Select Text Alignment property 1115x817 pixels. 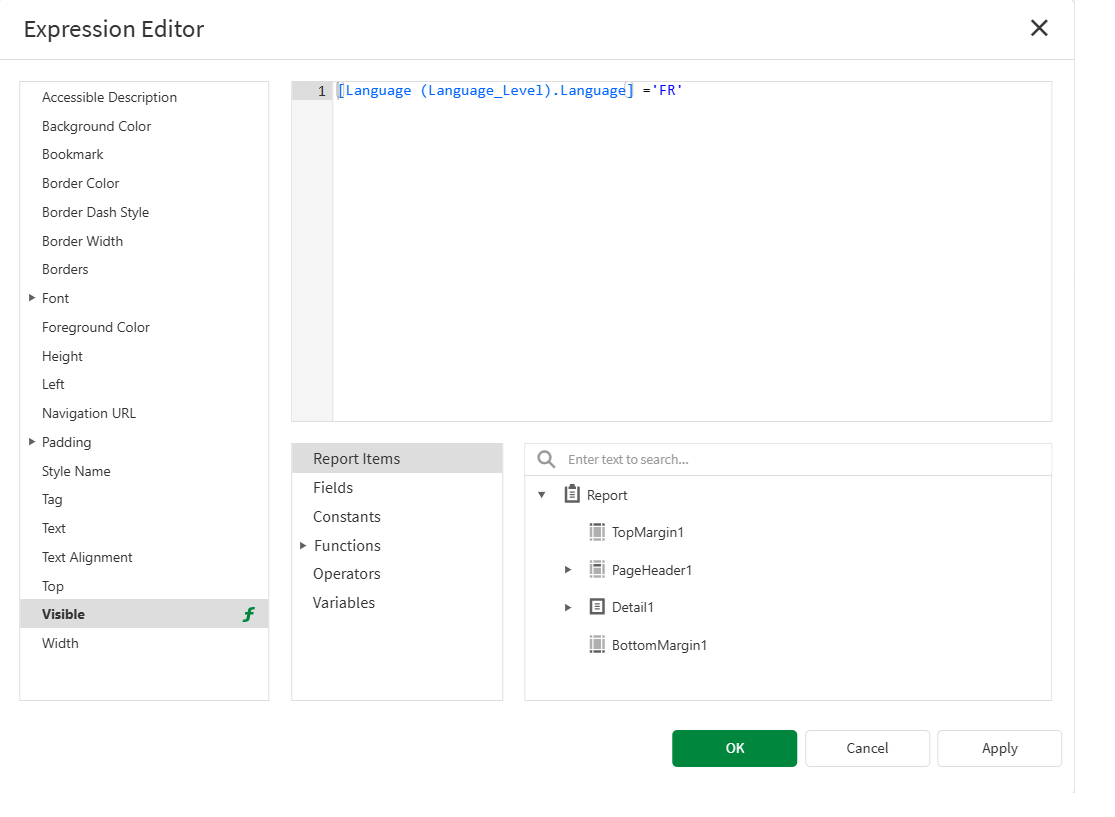pyautogui.click(x=87, y=557)
